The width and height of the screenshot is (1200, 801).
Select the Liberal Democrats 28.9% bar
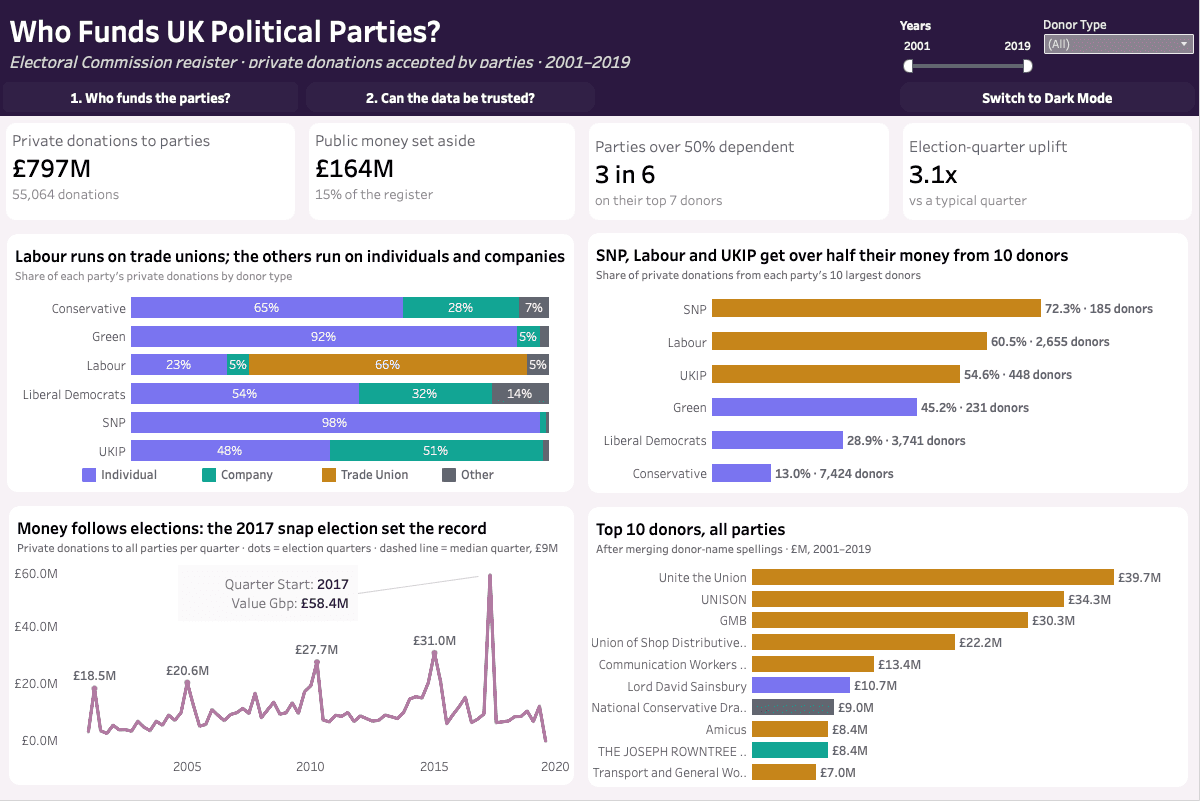click(x=777, y=440)
